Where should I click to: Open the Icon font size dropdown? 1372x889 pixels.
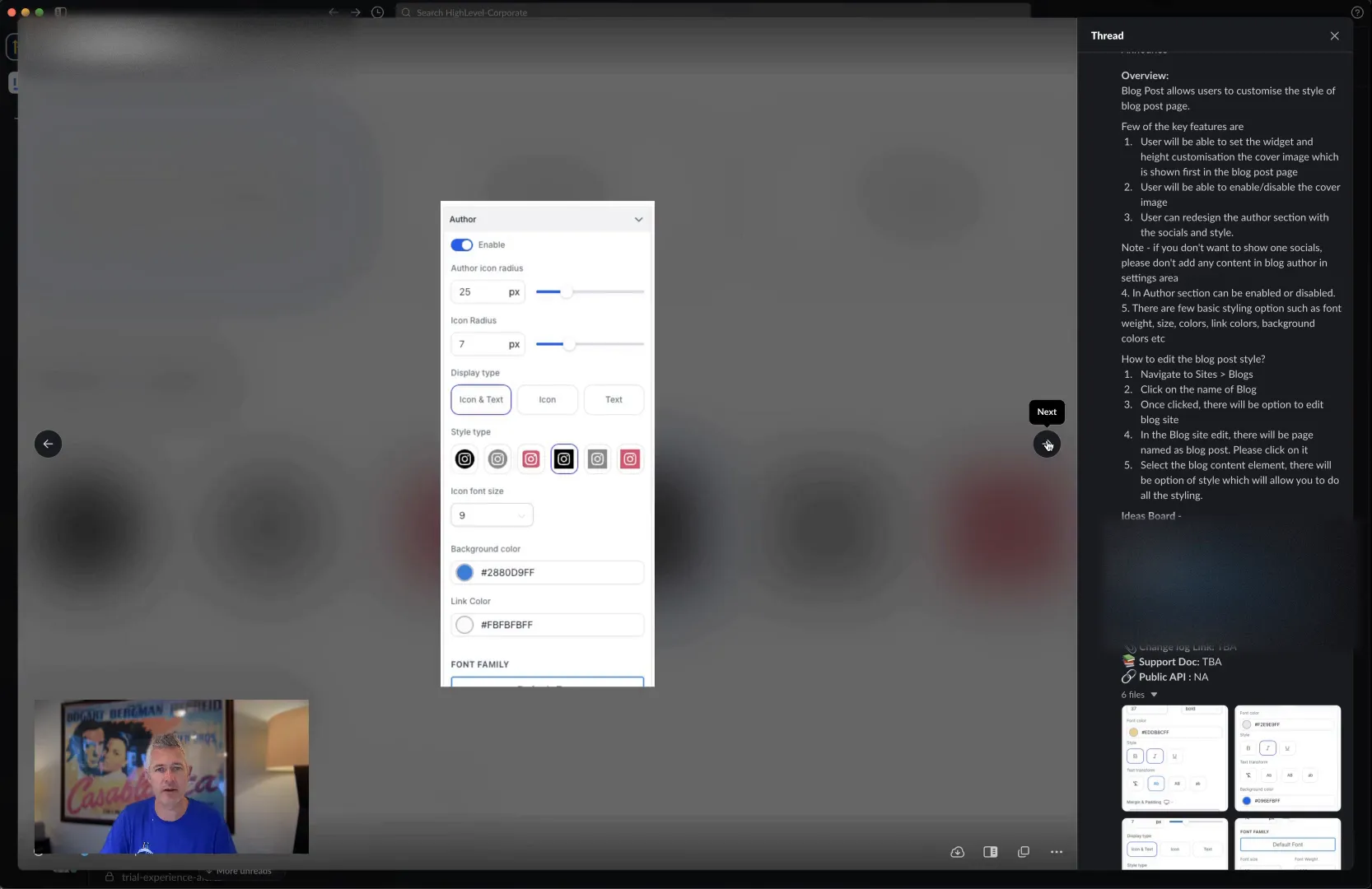click(492, 515)
